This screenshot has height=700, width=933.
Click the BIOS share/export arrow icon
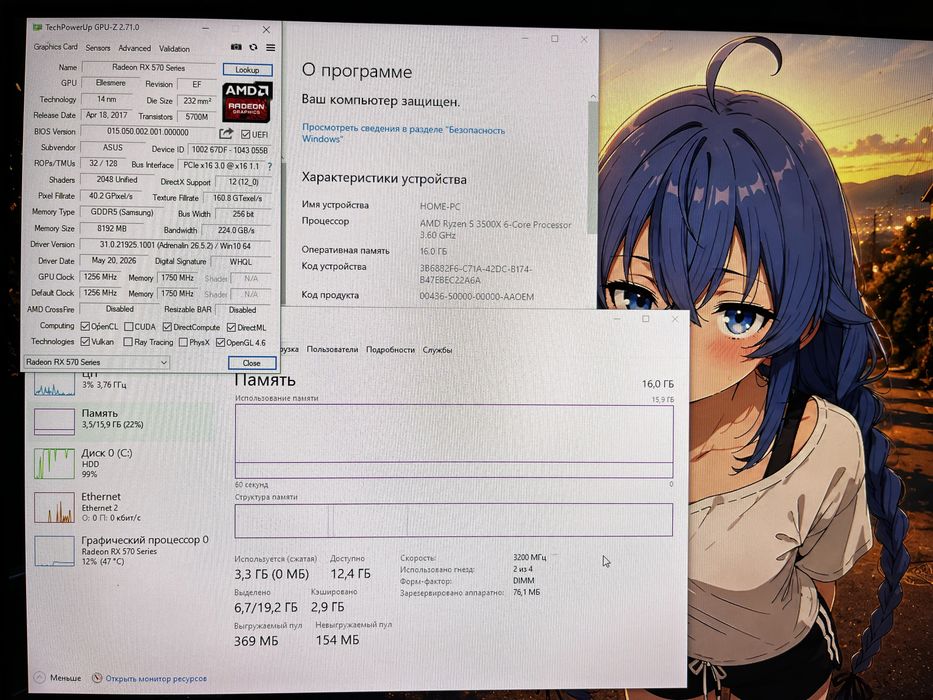pos(226,133)
